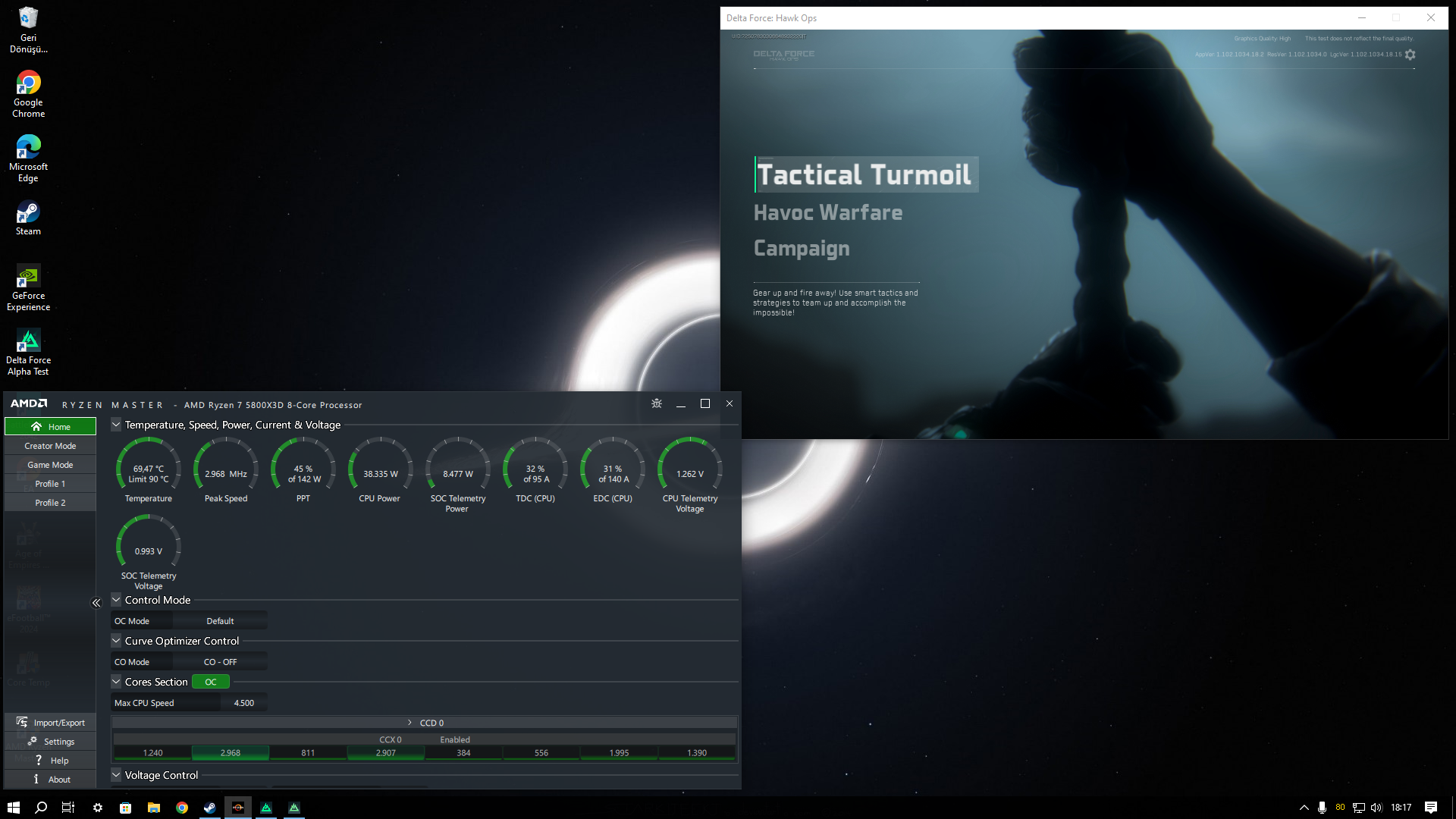Open About in Ryzen Master sidebar

51,780
